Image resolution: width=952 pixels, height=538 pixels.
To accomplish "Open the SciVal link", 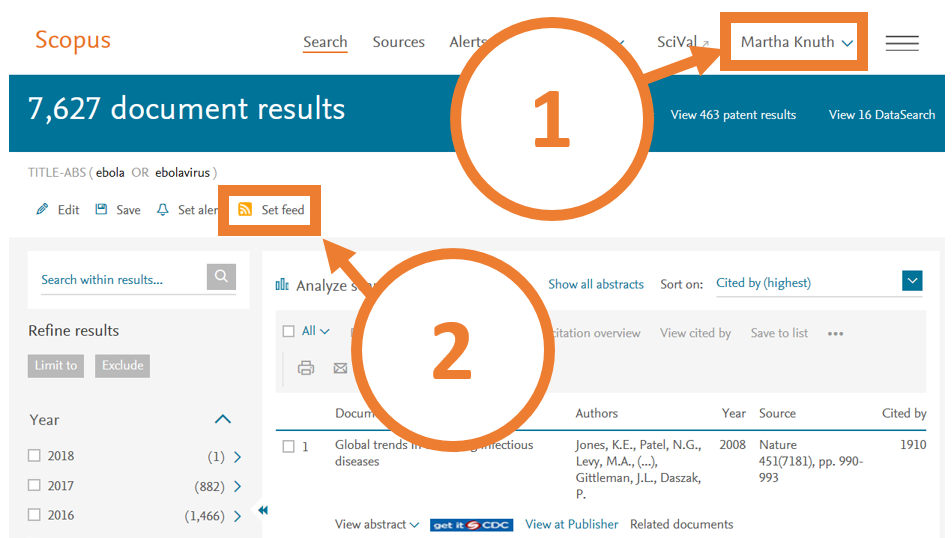I will coord(682,42).
